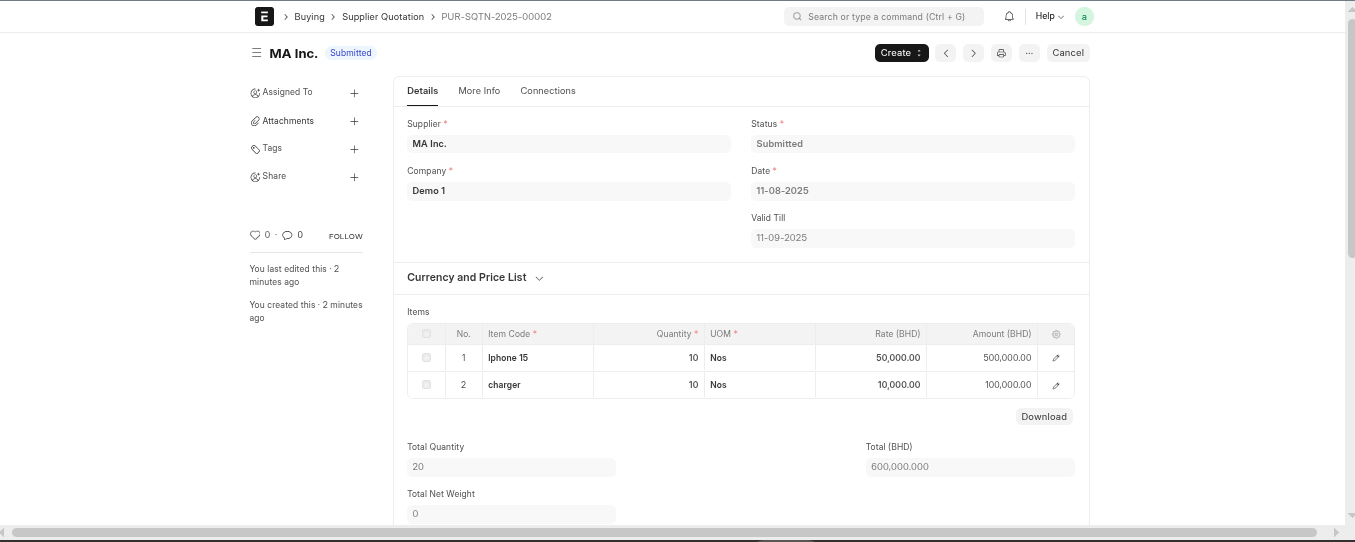Viewport: 1355px width, 542px height.
Task: Switch to the More Info tab
Action: tap(479, 91)
